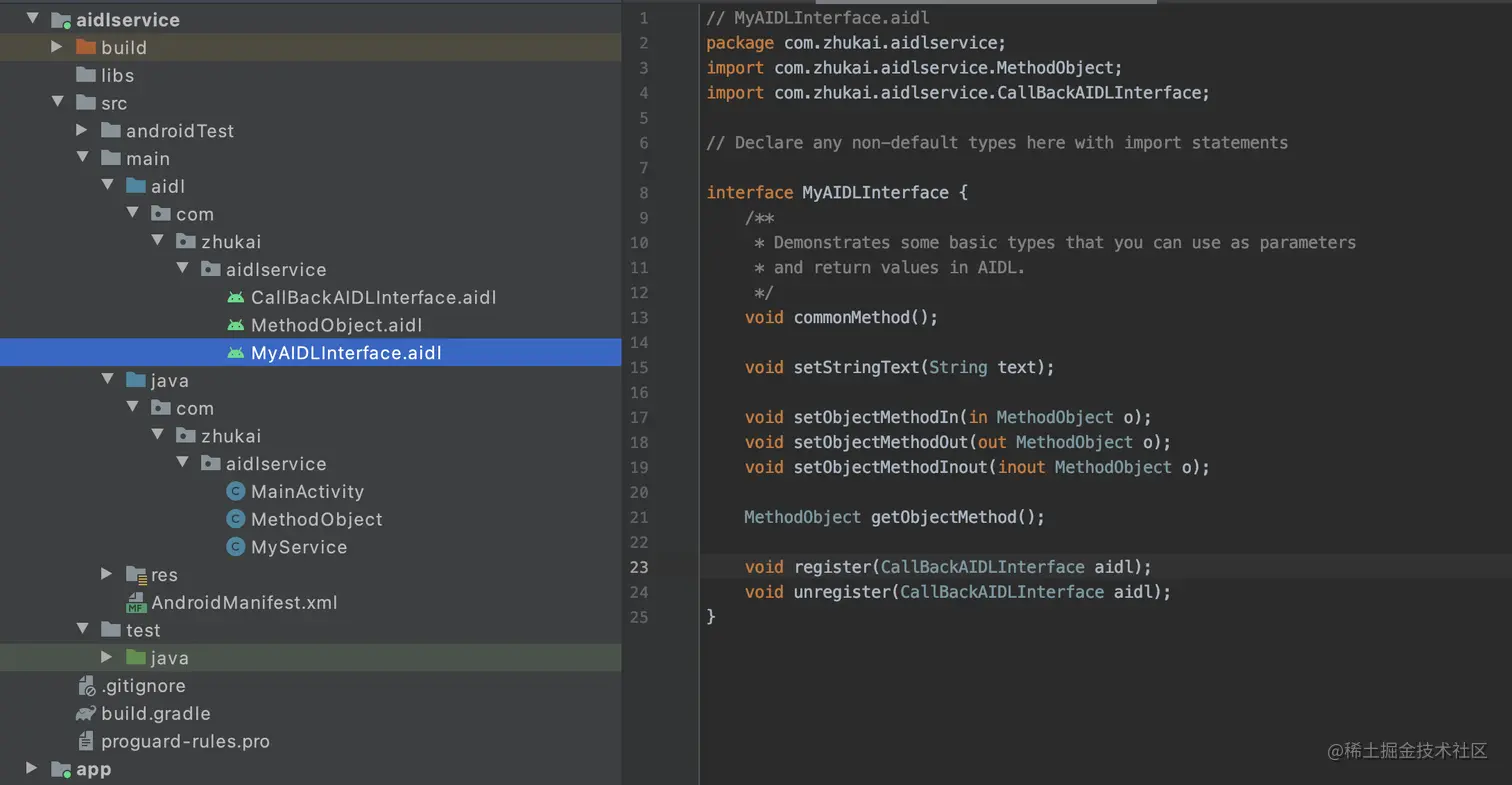The height and width of the screenshot is (785, 1512).
Task: Click the class icon of MyService
Action: [236, 547]
